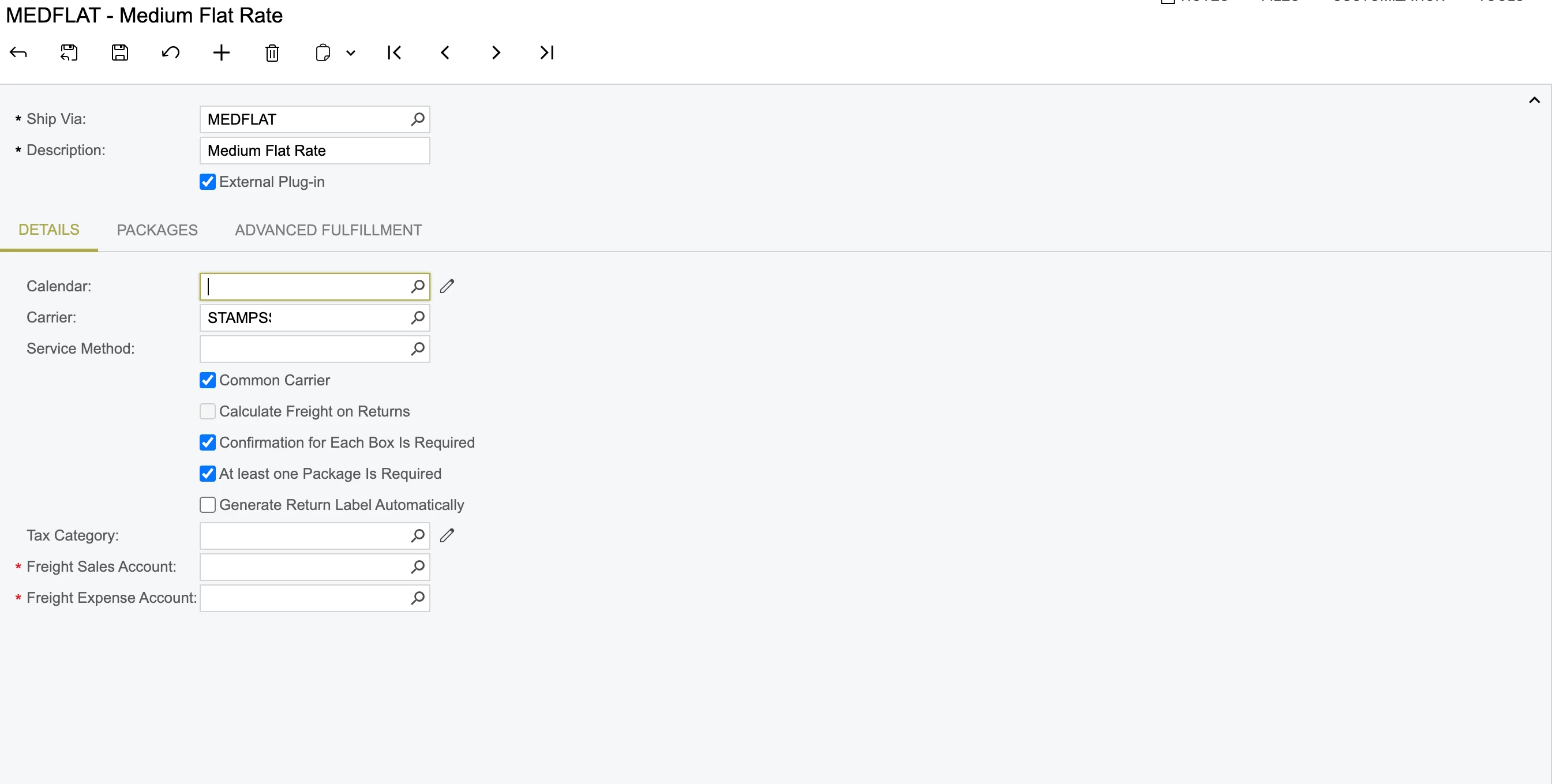
Task: Switch to the Packages tab
Action: click(157, 230)
